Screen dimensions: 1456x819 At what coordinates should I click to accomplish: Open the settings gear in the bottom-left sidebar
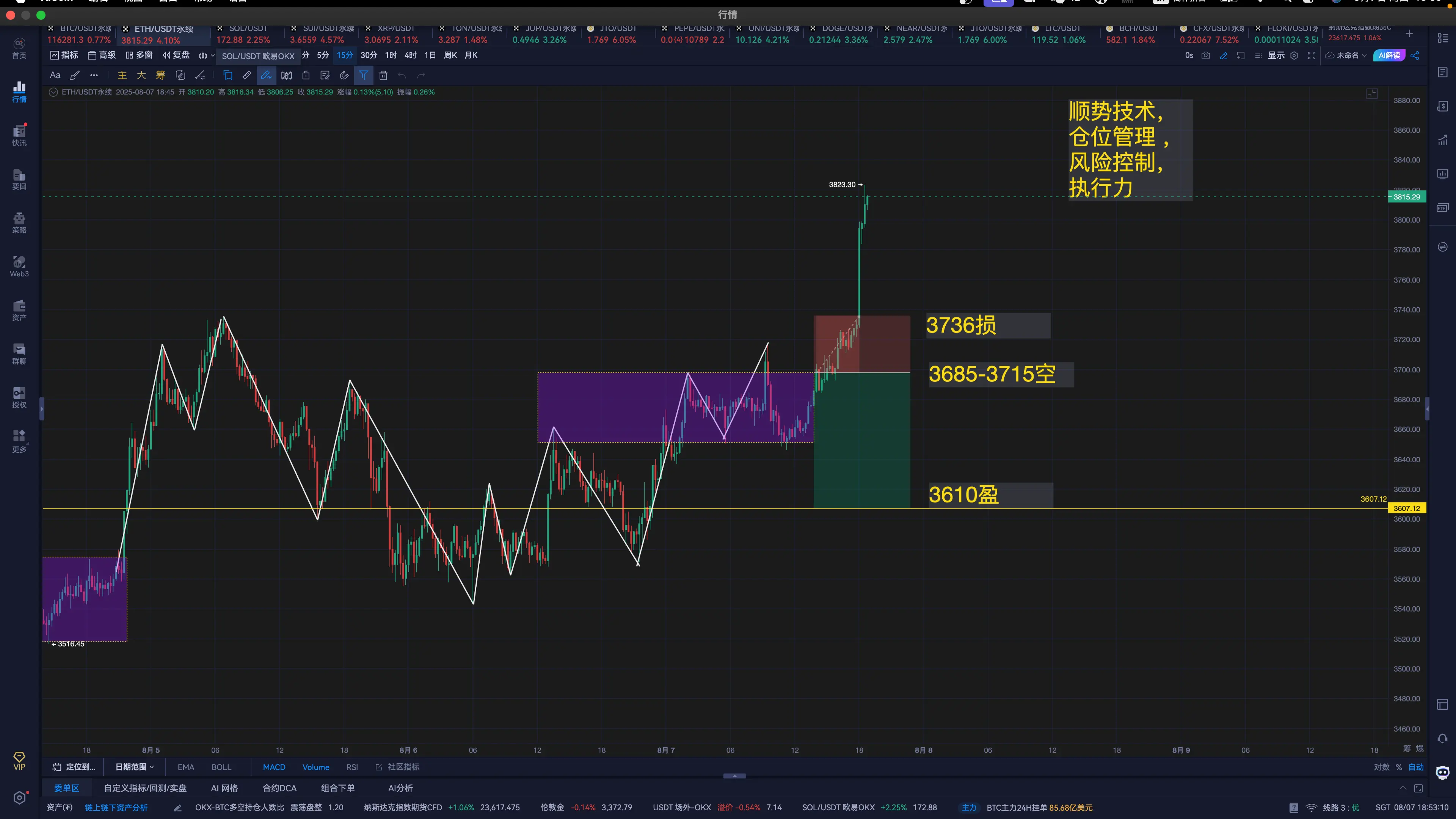(19, 797)
